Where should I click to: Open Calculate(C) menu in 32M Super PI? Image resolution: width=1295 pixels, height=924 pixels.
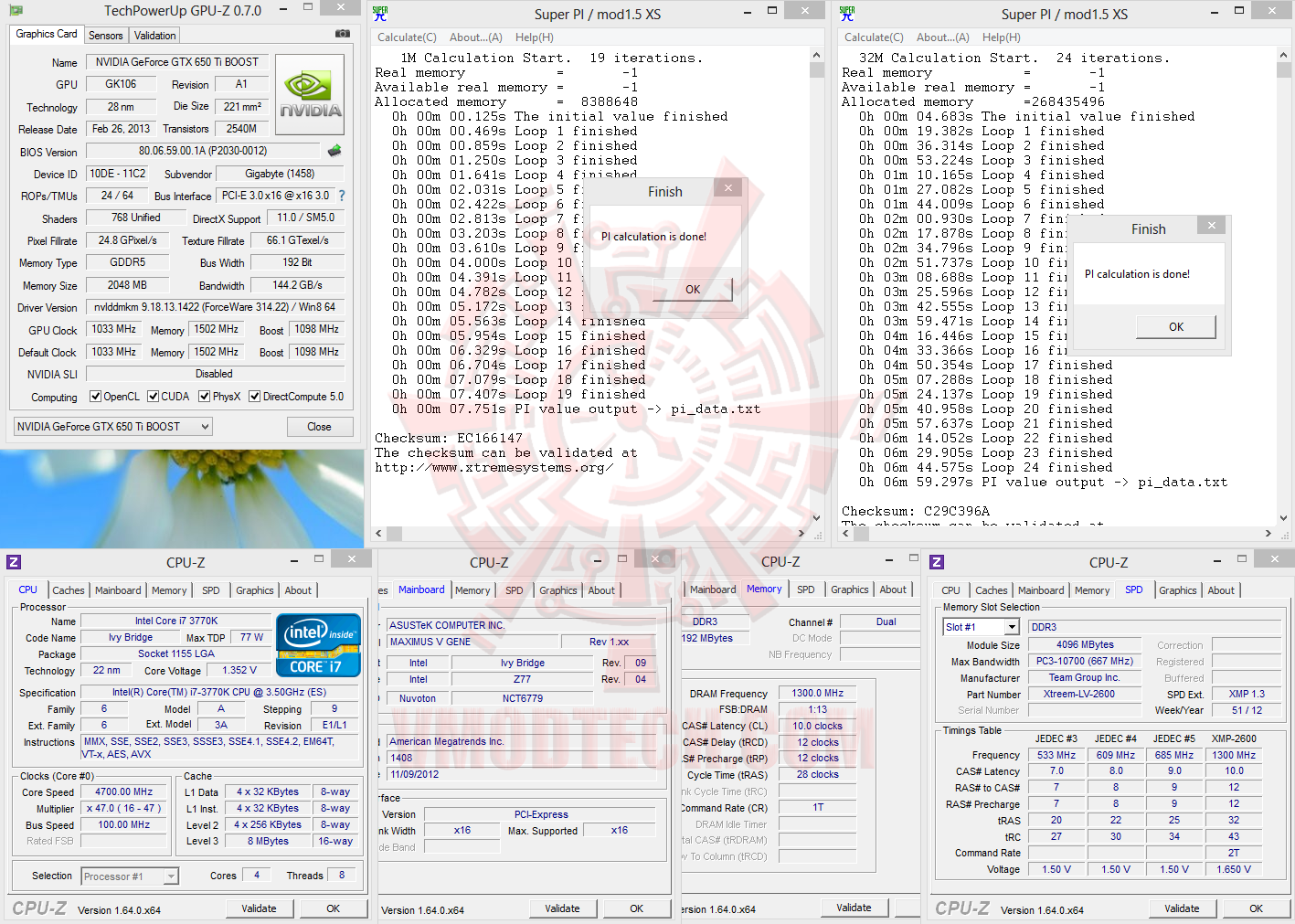pyautogui.click(x=874, y=37)
